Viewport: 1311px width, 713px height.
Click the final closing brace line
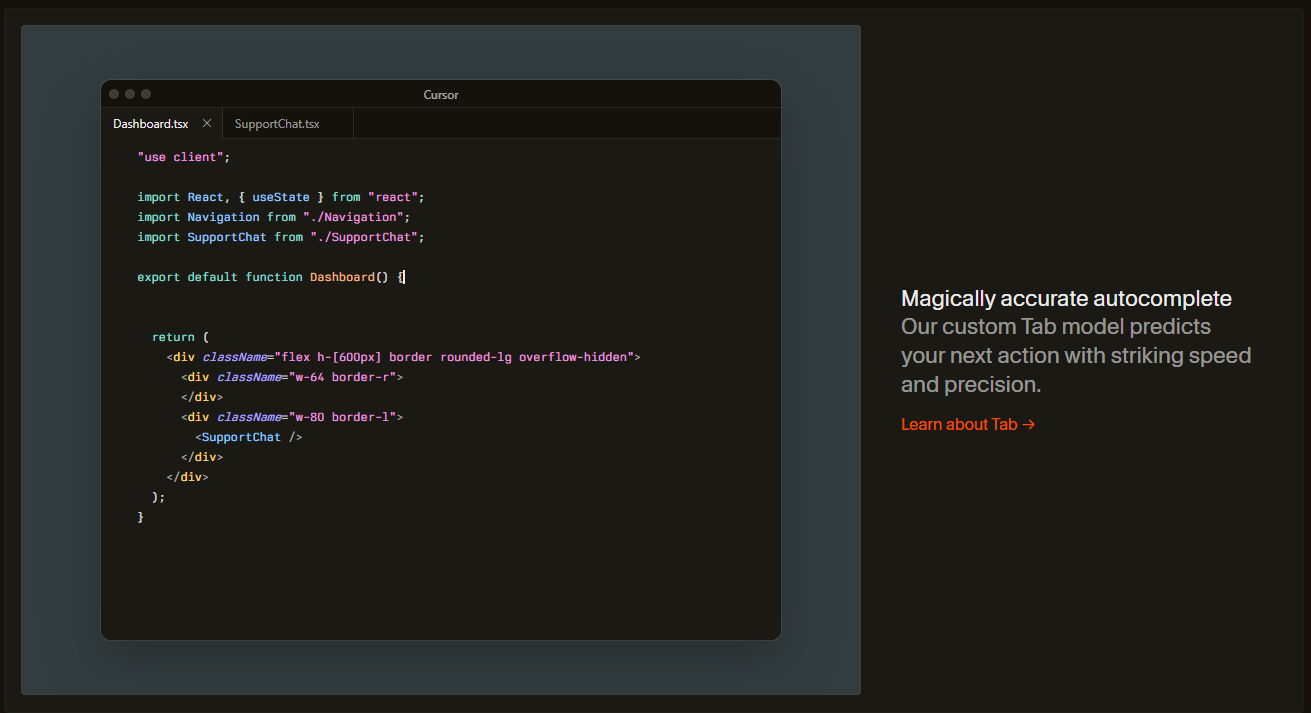click(x=141, y=517)
